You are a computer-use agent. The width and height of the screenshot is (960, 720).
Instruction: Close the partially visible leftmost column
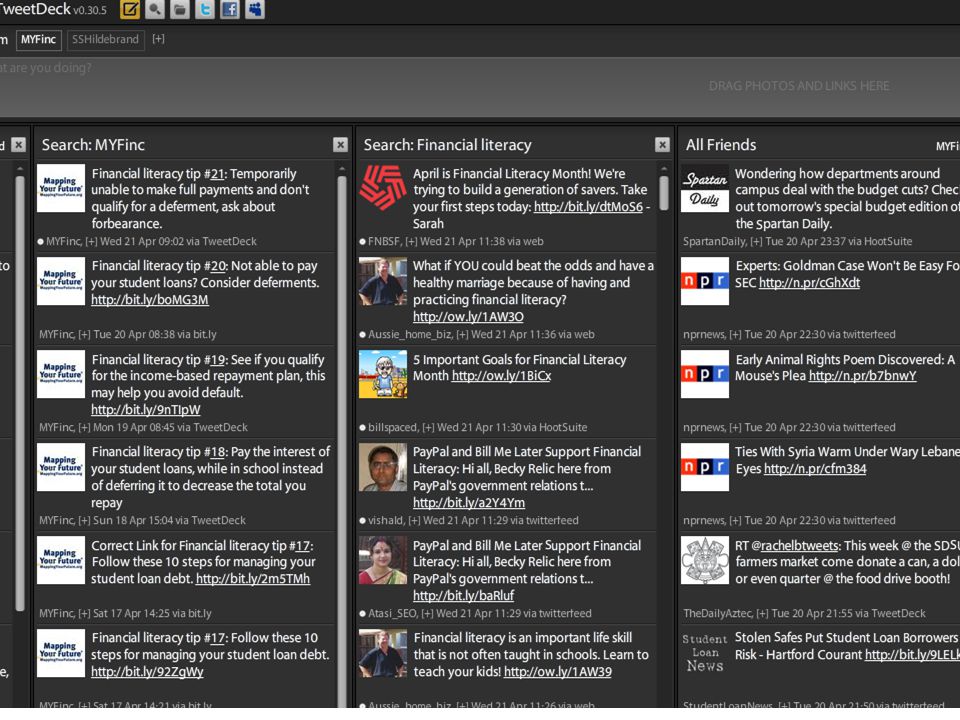[x=19, y=144]
